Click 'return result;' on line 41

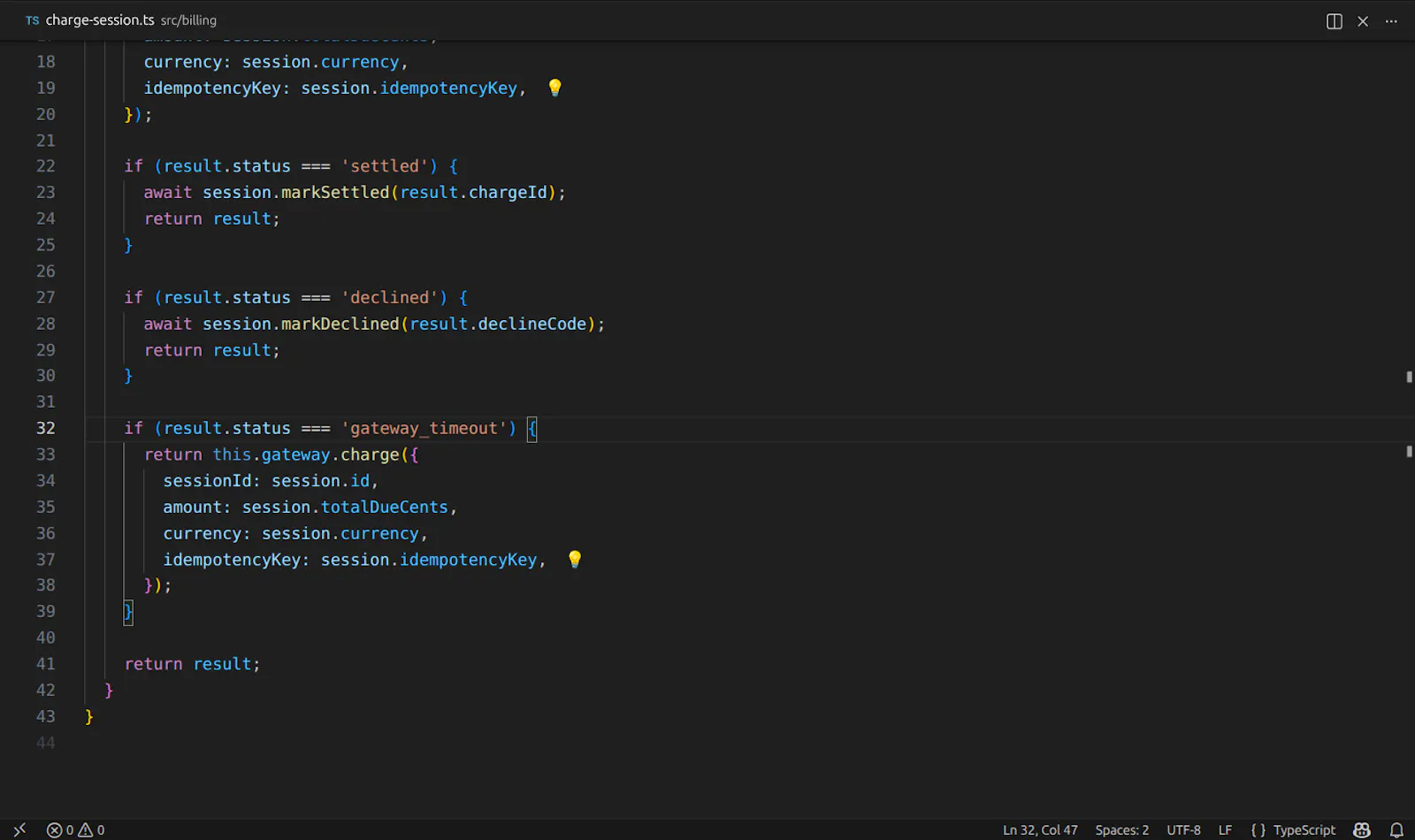pos(192,664)
